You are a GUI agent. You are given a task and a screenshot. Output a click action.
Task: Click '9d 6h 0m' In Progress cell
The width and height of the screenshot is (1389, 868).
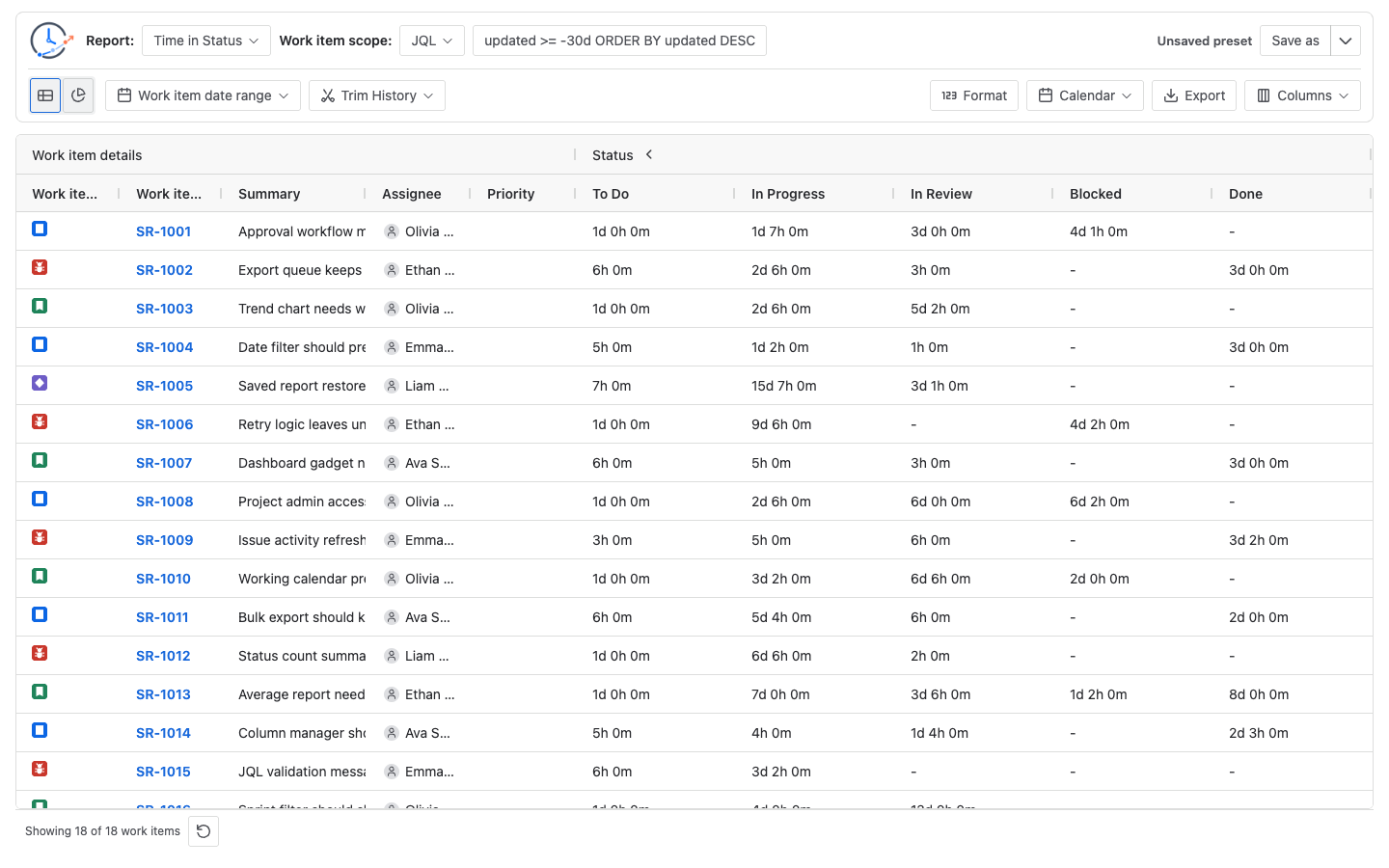point(781,424)
